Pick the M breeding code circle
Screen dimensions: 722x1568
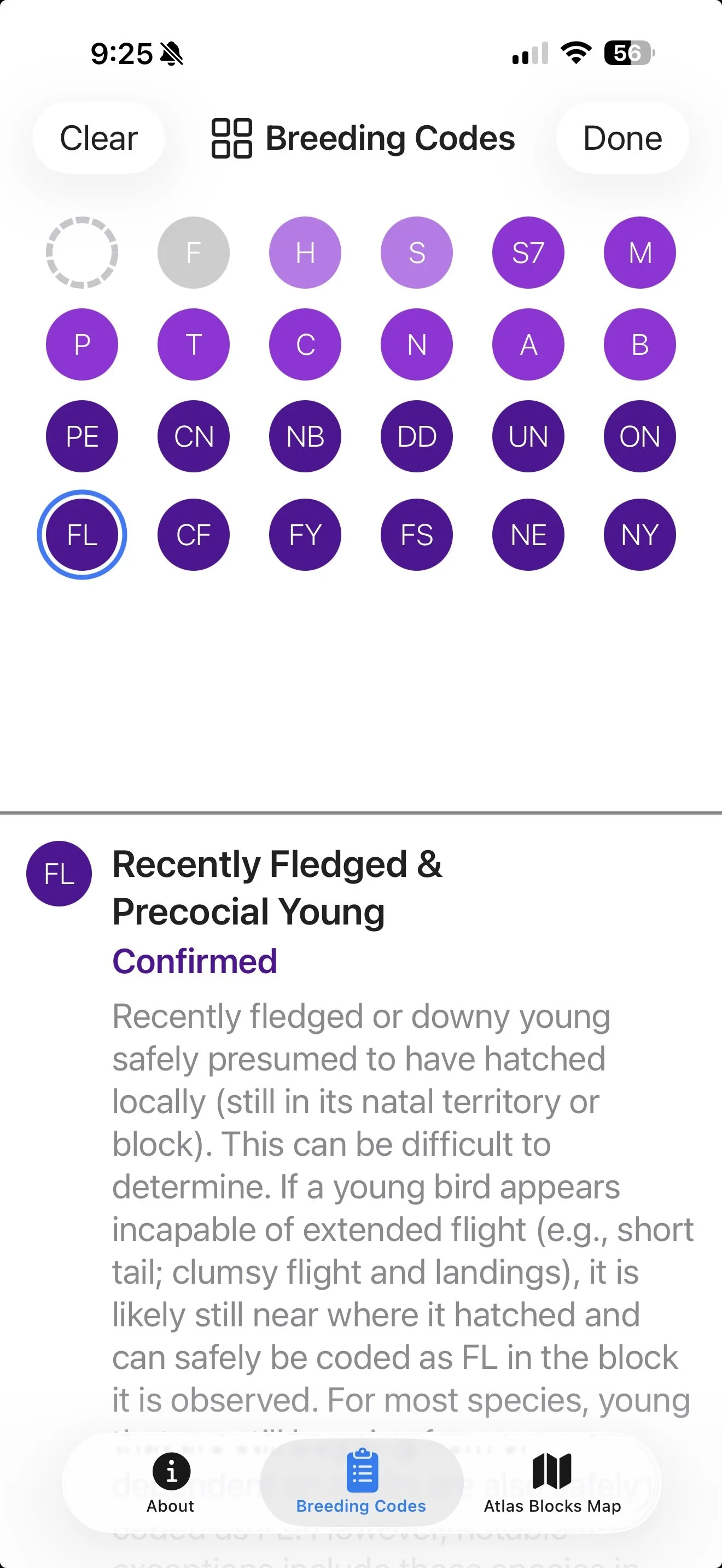tap(640, 252)
